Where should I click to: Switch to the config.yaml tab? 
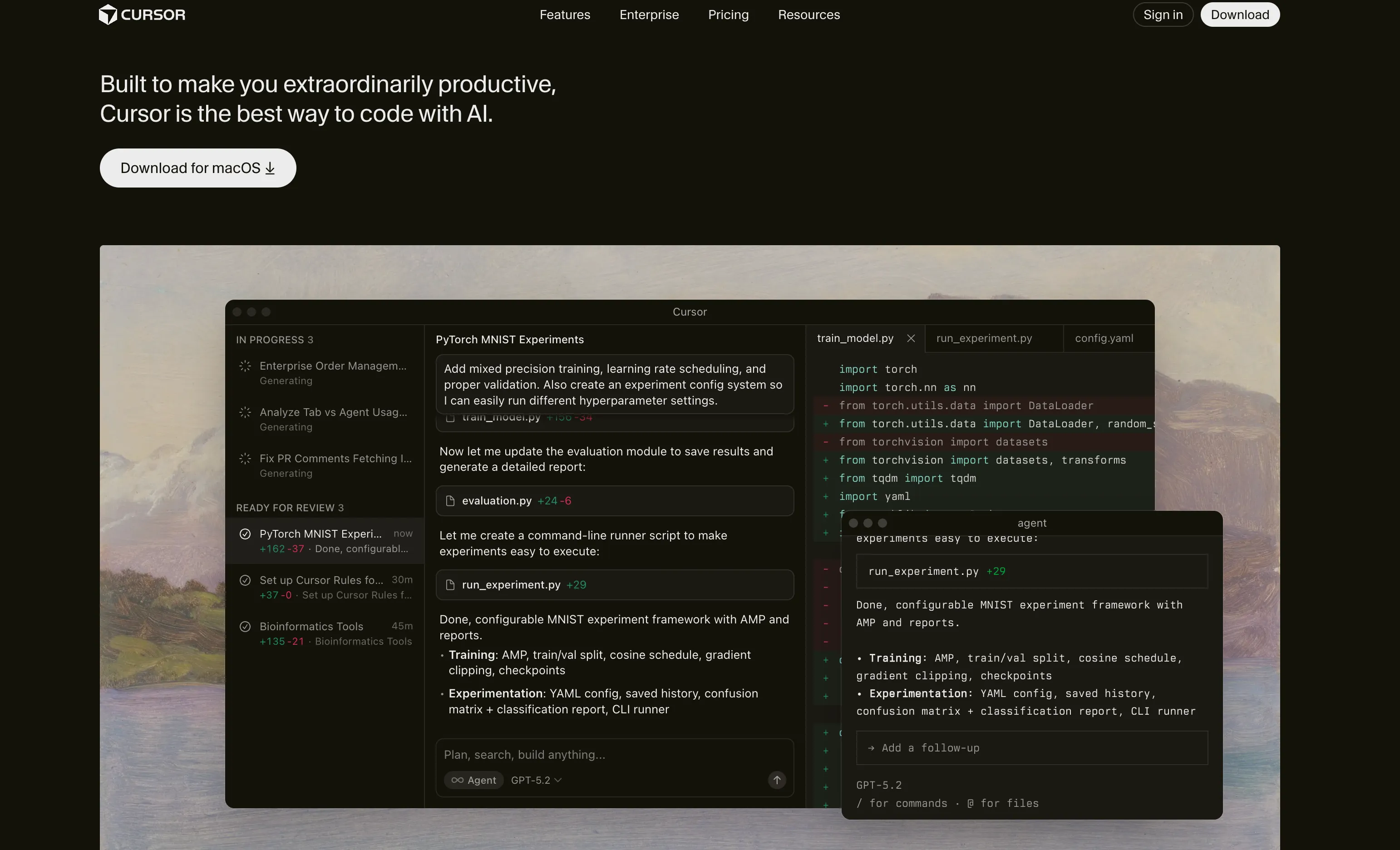(x=1104, y=339)
